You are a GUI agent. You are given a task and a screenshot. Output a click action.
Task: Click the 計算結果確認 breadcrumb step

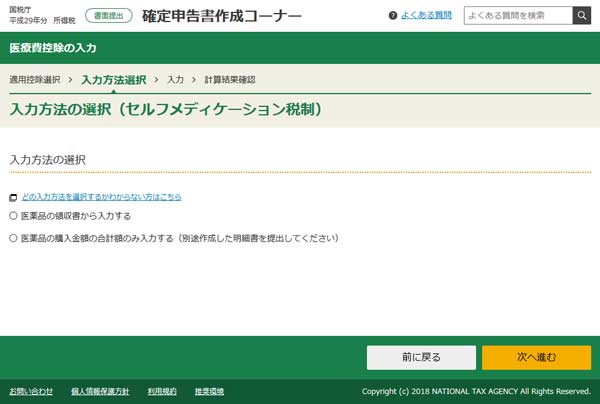click(229, 79)
